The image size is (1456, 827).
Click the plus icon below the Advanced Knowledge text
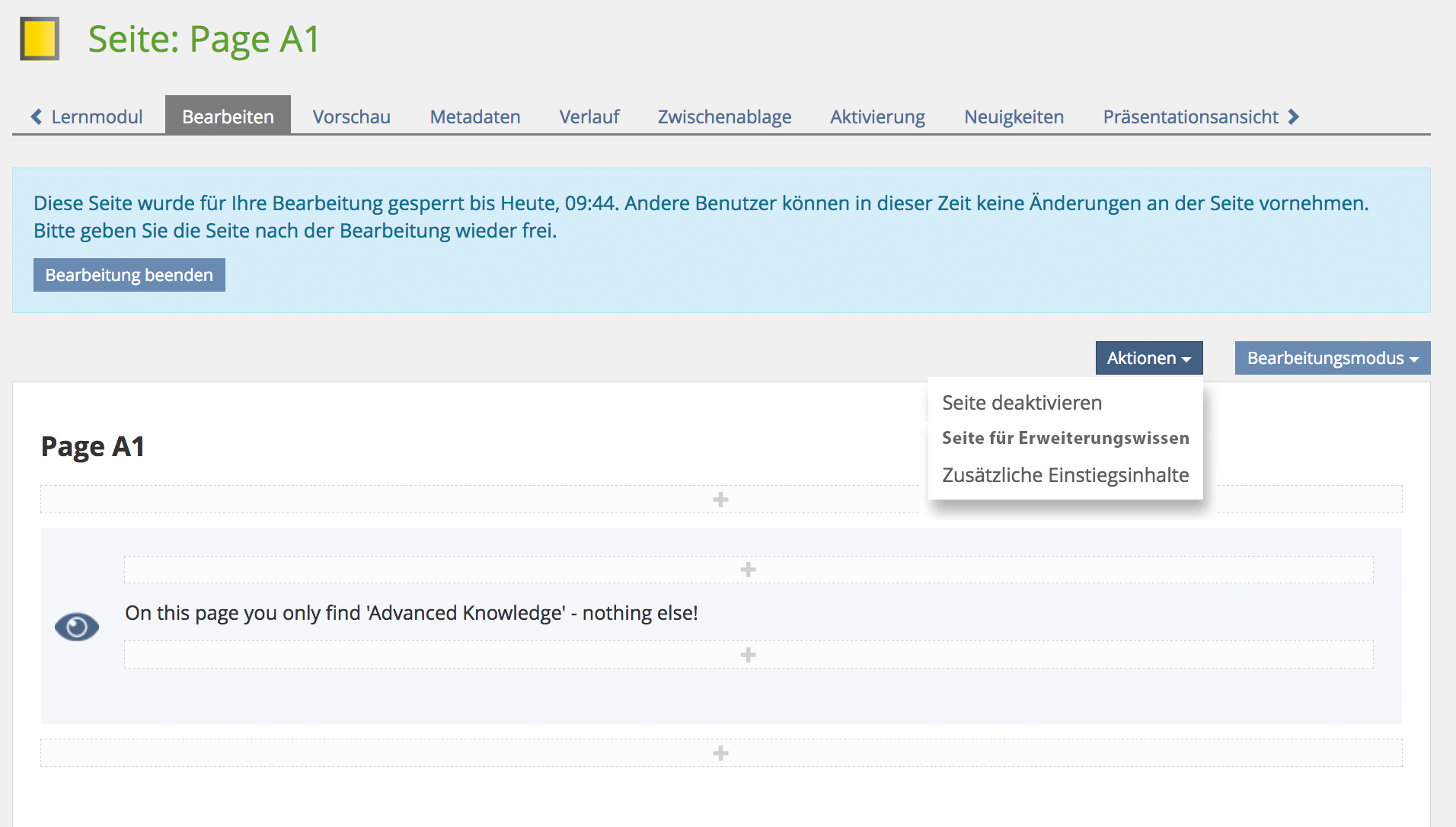click(x=748, y=655)
